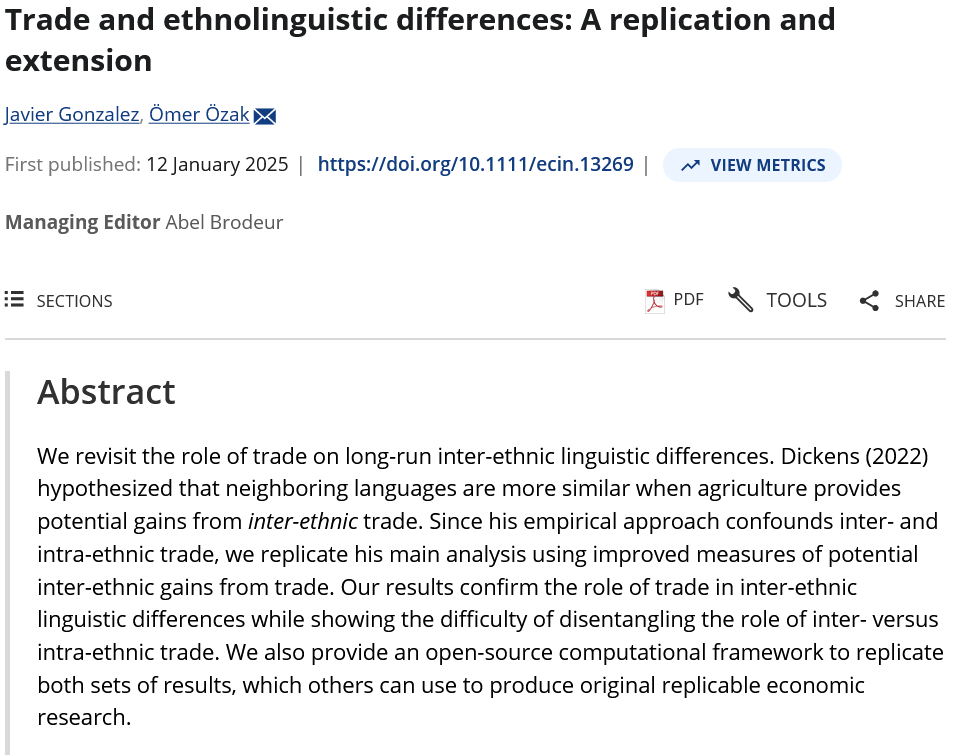Click the Abstract heading

coord(106,391)
